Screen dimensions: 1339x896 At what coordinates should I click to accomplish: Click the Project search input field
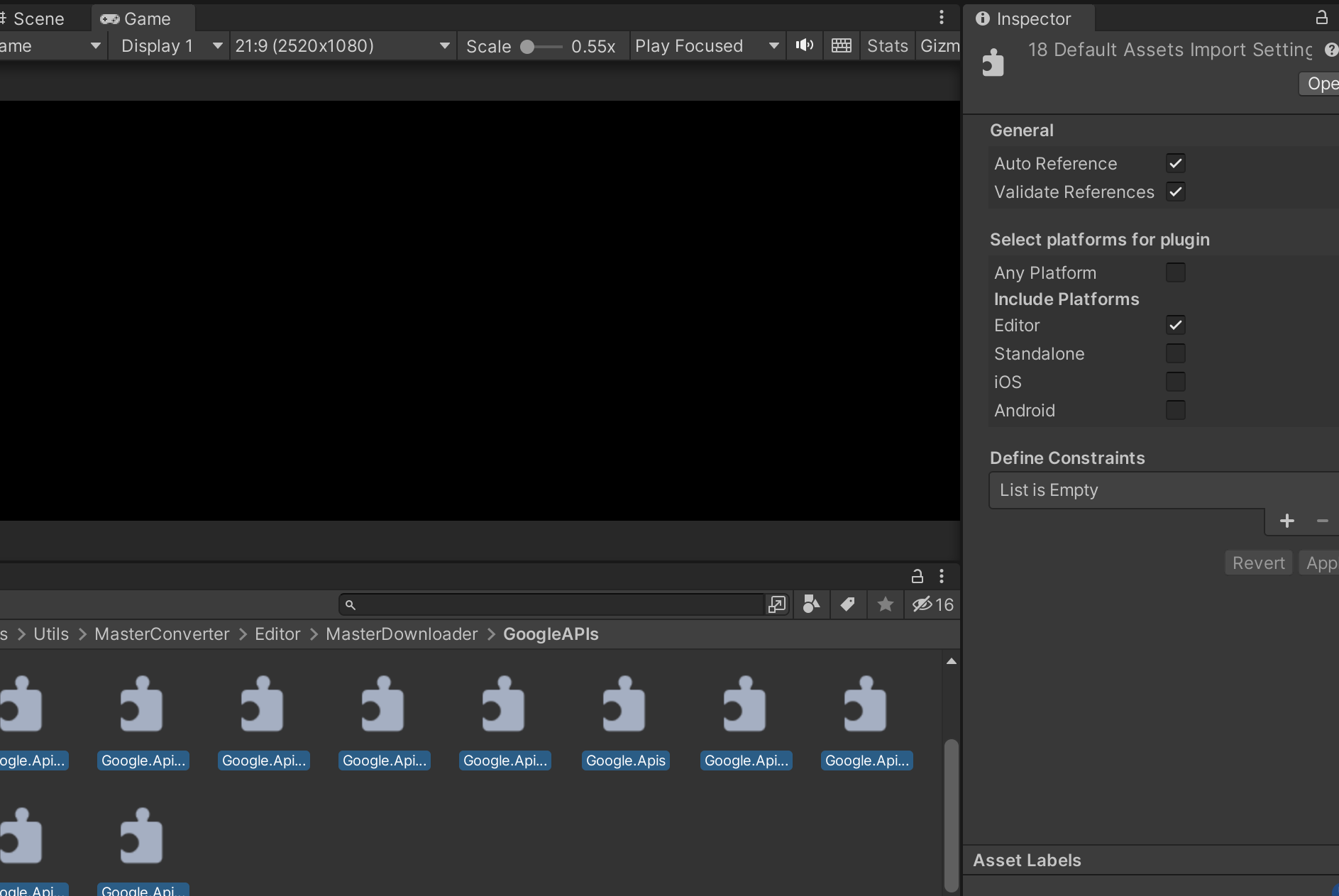(x=552, y=604)
